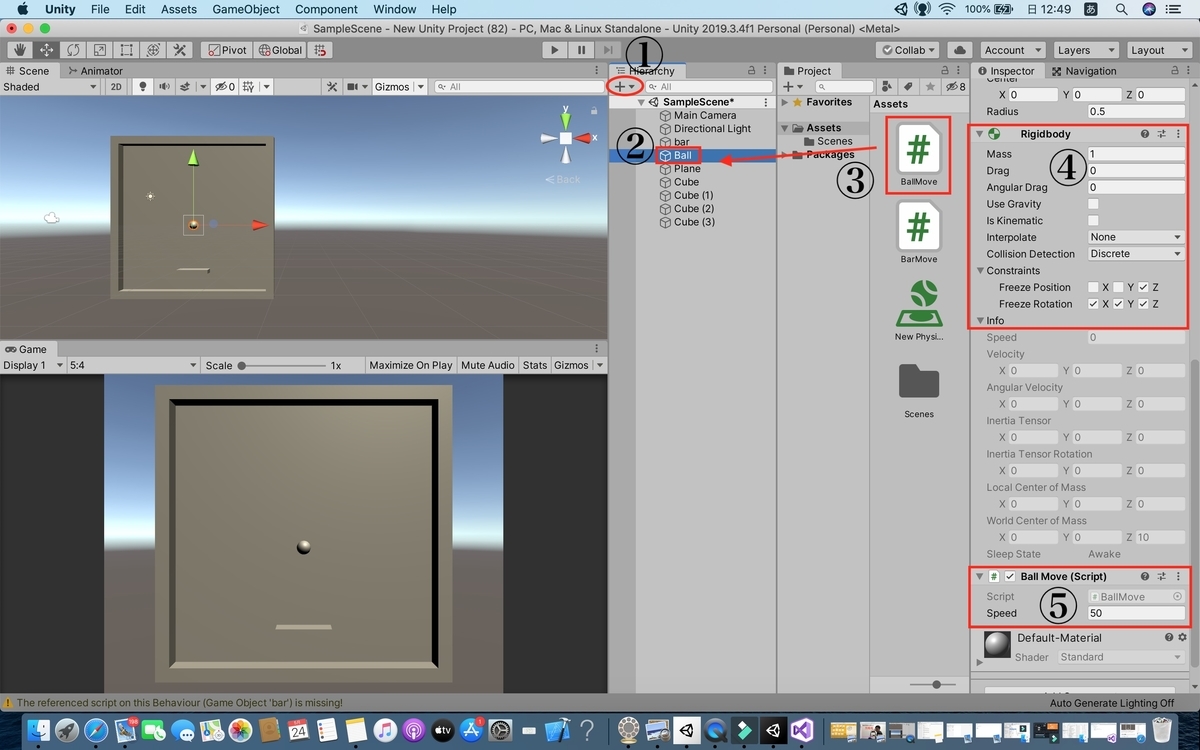Select the Hand tool in the toolbar
This screenshot has width=1200, height=750.
[x=20, y=50]
